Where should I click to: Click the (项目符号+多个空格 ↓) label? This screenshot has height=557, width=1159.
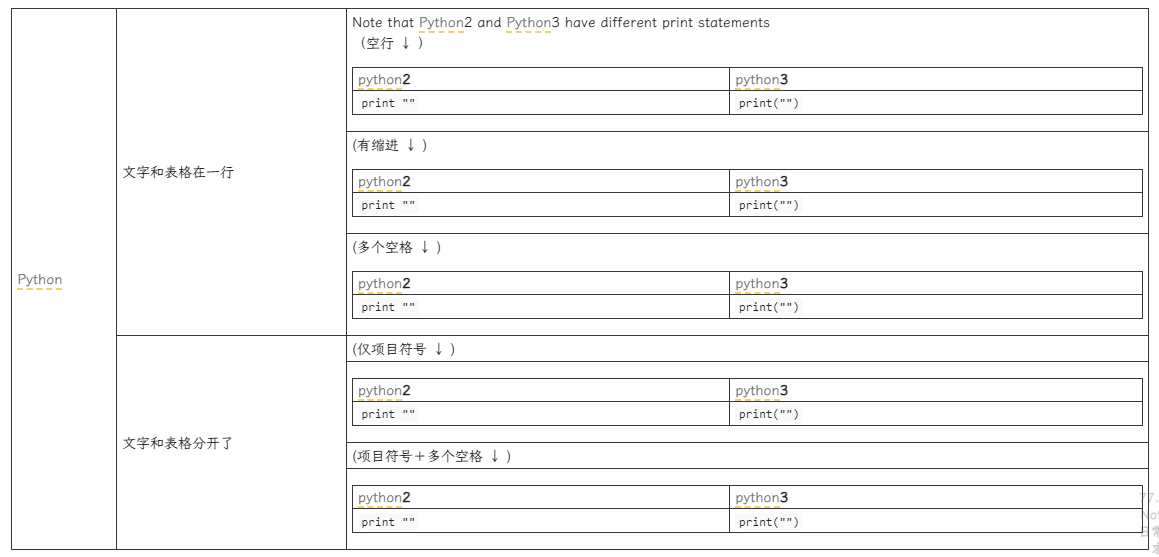click(432, 456)
